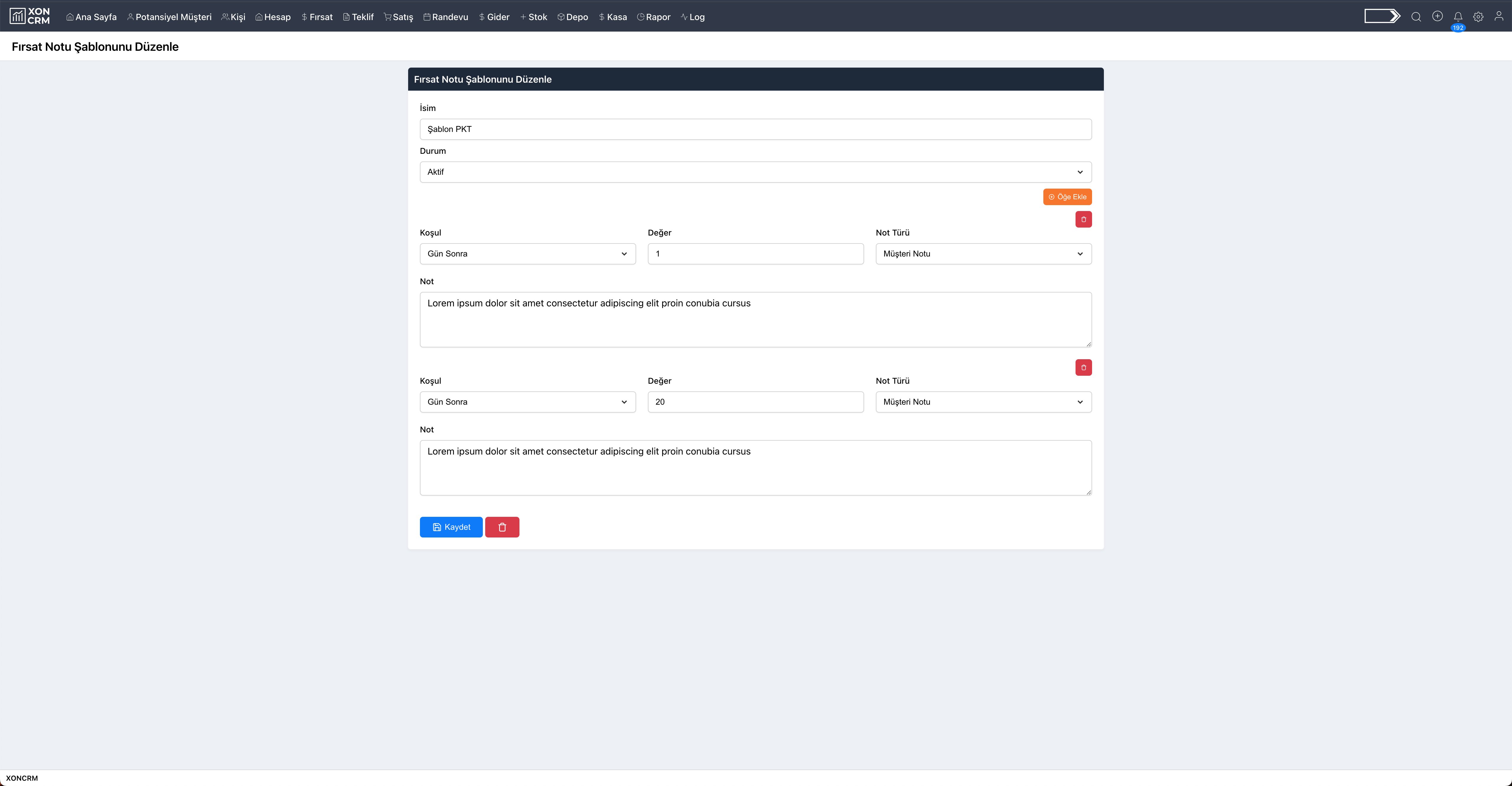Screen dimensions: 1512x786
Task: Click the XON CRM logo
Action: point(30,17)
